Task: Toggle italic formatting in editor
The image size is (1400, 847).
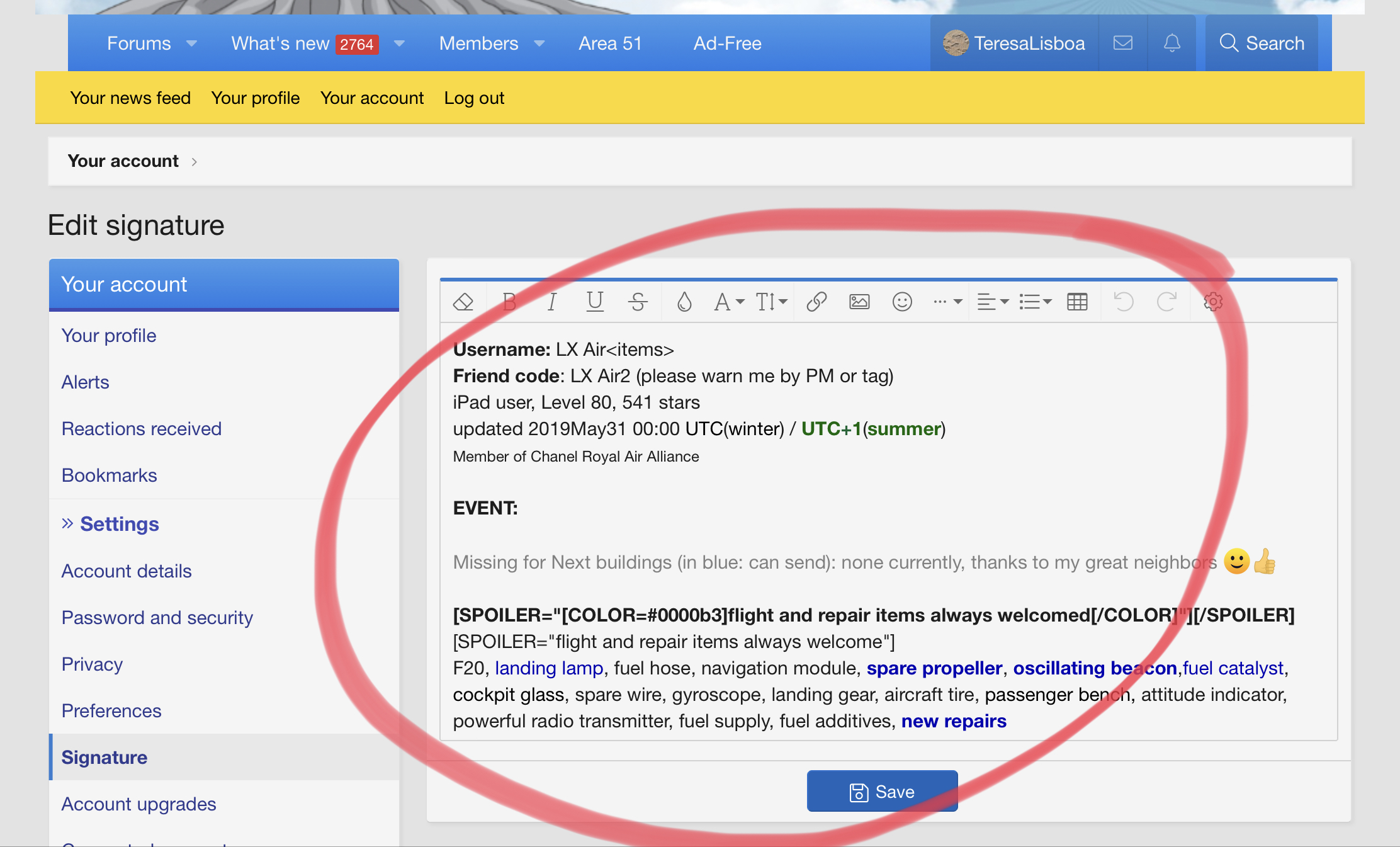Action: tap(552, 302)
